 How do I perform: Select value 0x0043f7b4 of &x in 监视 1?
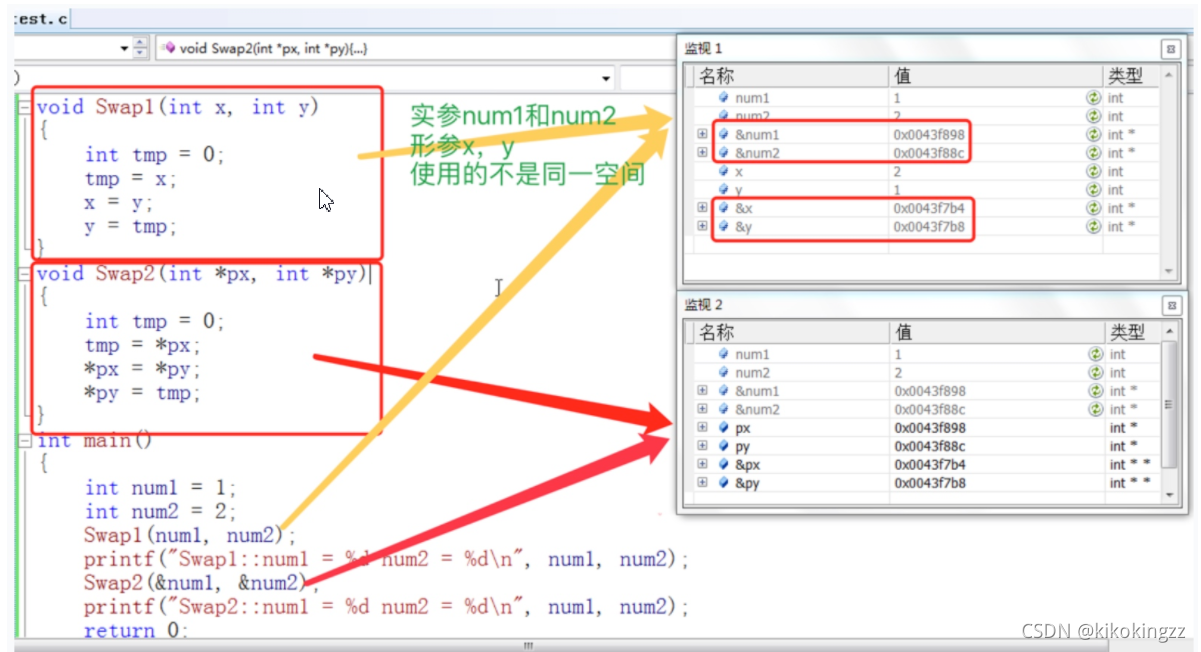point(929,208)
